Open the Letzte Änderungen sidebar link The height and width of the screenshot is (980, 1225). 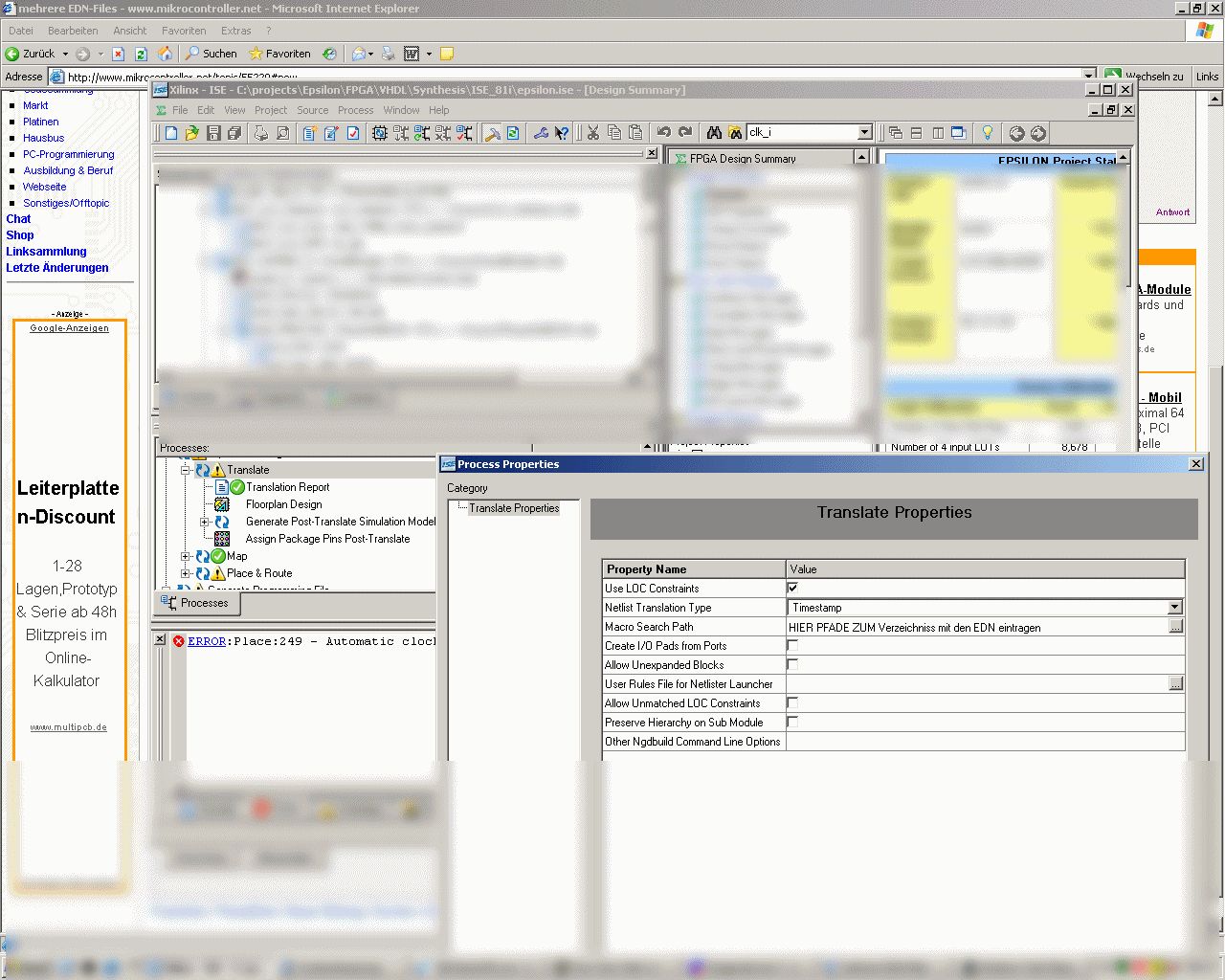point(57,268)
